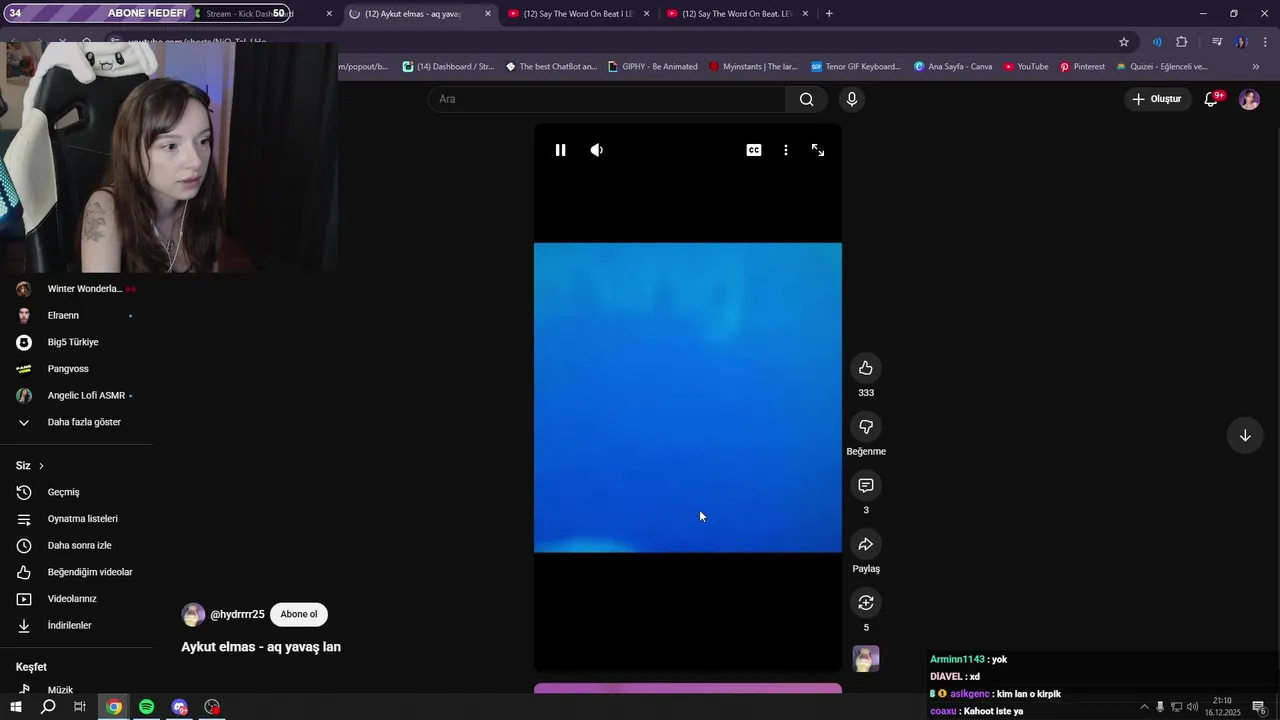Open Angelic Lofi ASMR channel

(76, 396)
